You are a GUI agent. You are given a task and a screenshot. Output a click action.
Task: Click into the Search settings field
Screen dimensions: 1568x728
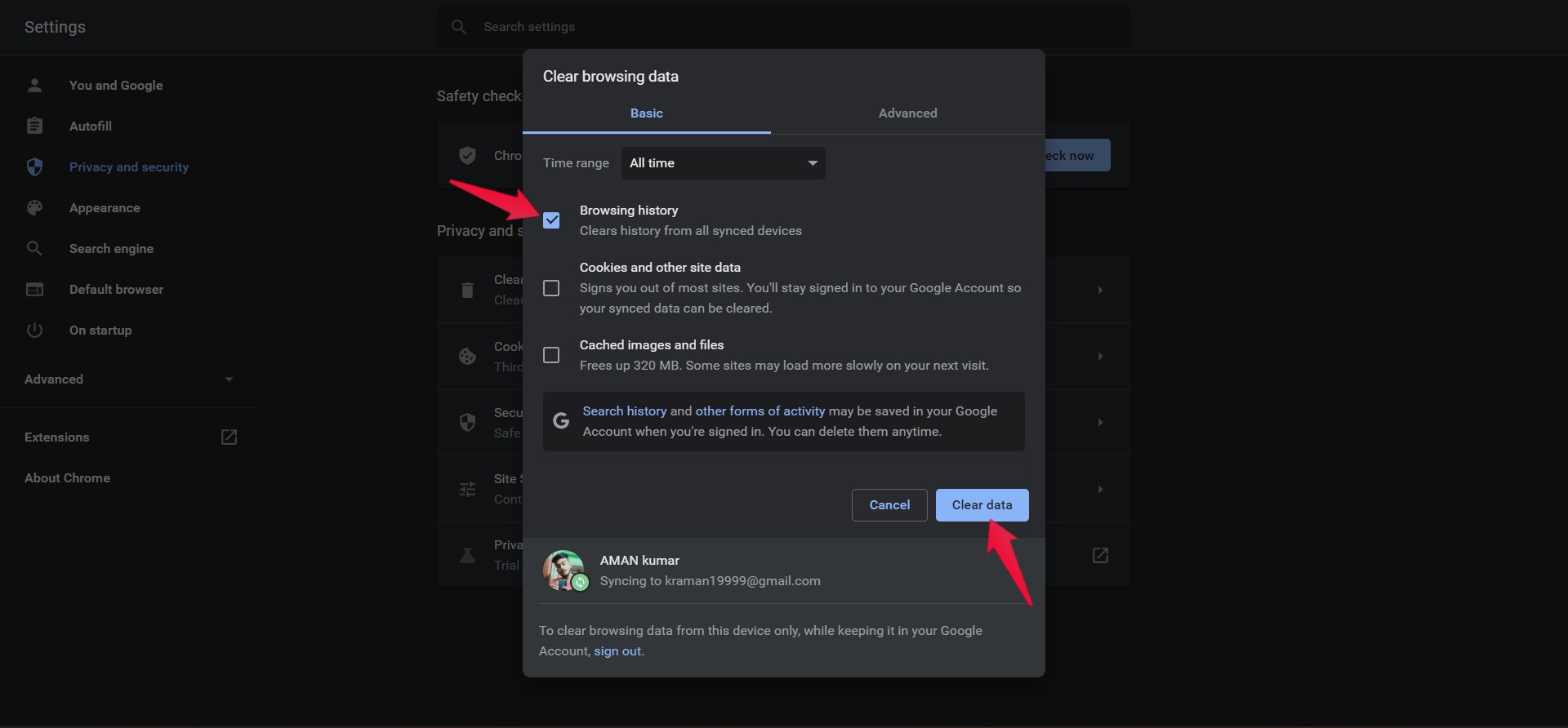[x=784, y=27]
